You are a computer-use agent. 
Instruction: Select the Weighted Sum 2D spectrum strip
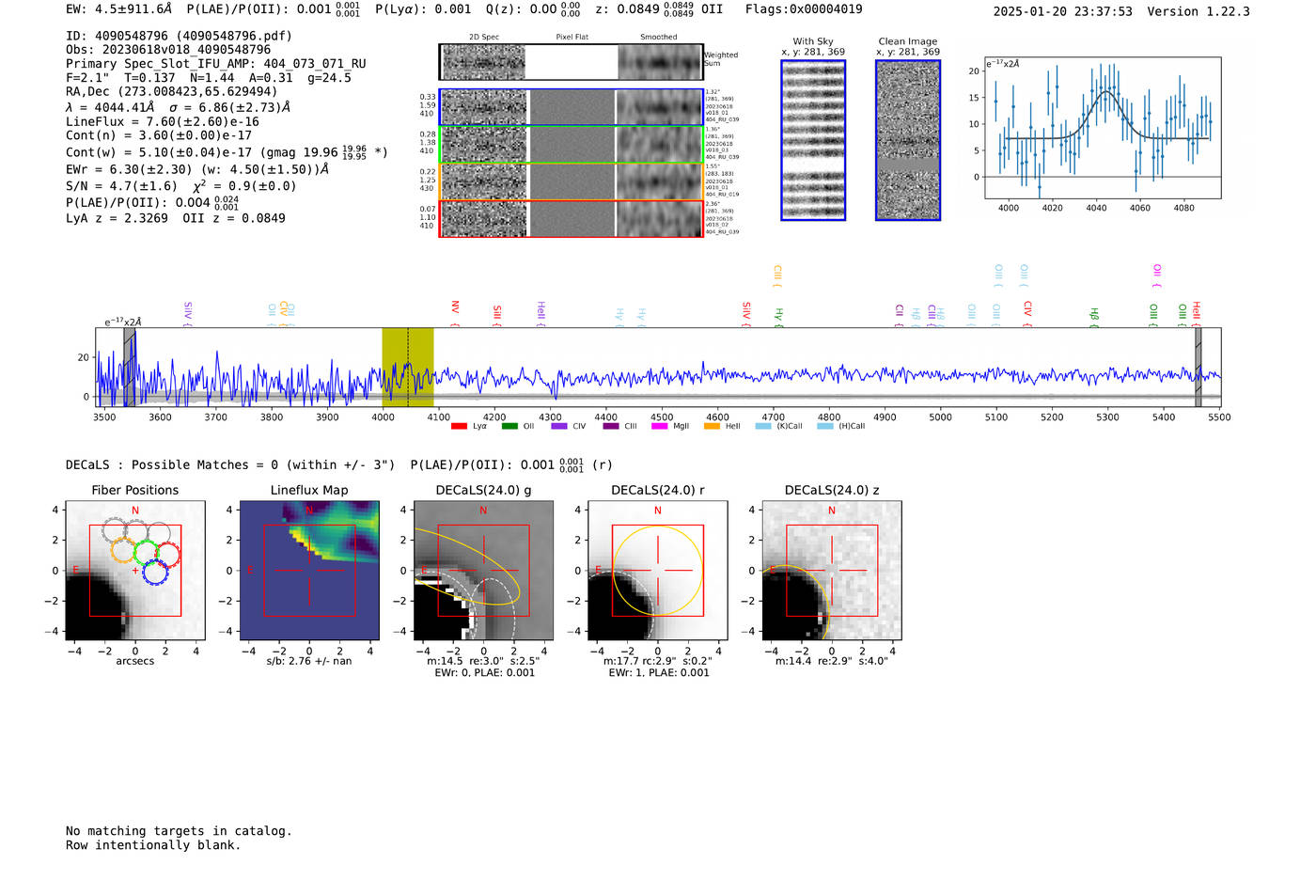click(x=571, y=62)
